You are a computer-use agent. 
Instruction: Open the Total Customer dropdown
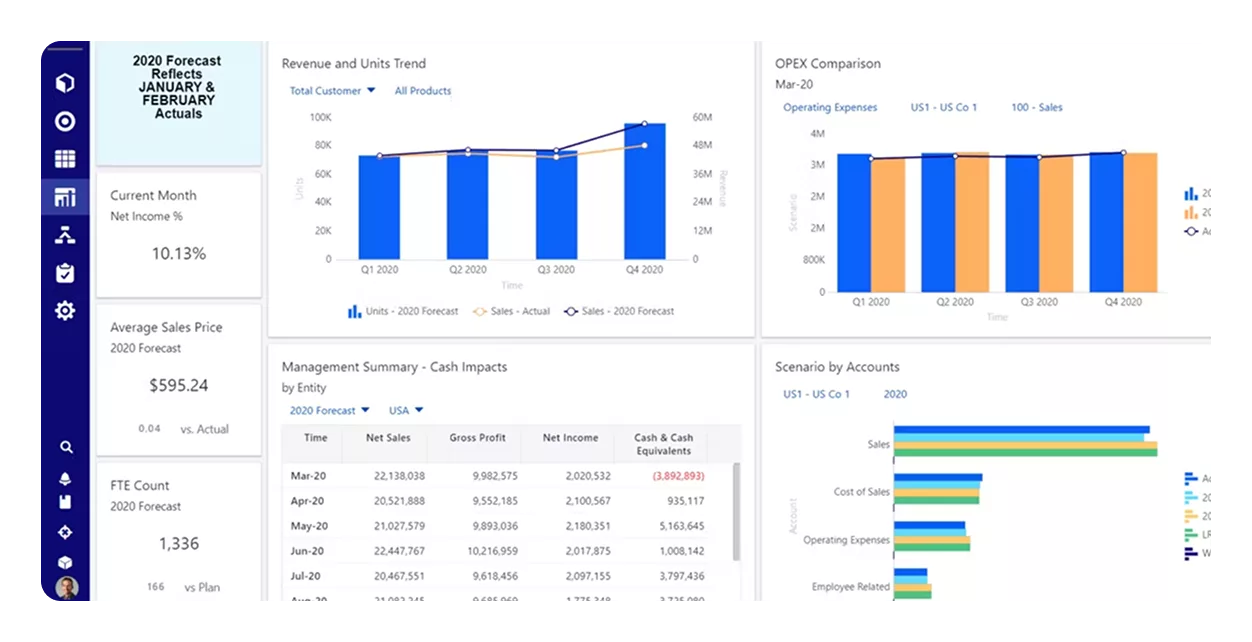[x=330, y=90]
